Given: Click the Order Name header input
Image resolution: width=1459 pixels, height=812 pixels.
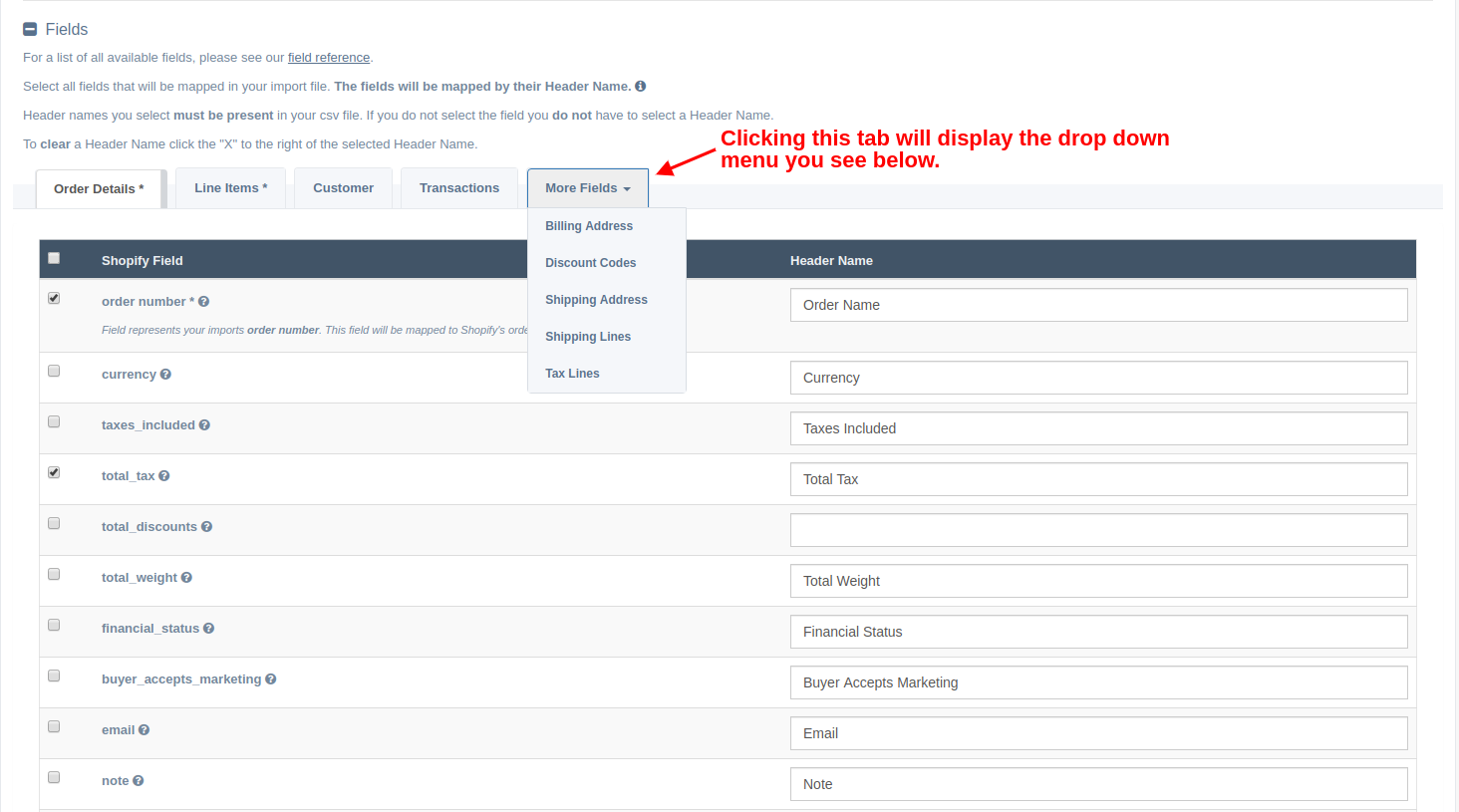Looking at the screenshot, I should click(x=1098, y=305).
